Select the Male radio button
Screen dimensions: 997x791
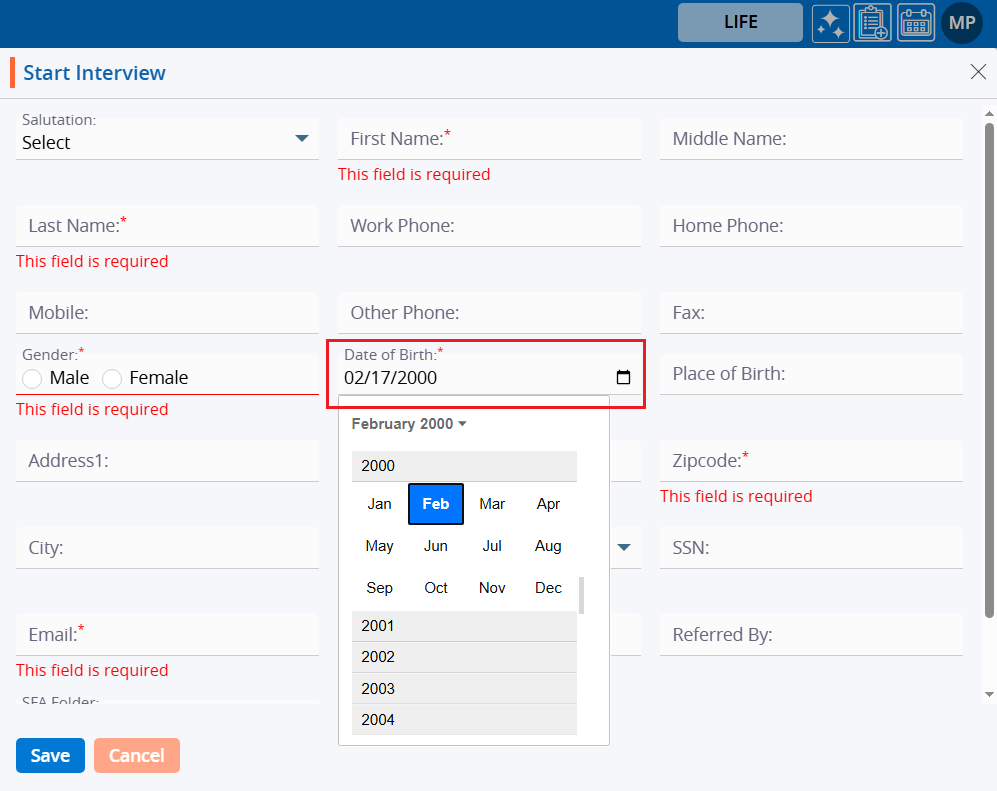click(33, 379)
